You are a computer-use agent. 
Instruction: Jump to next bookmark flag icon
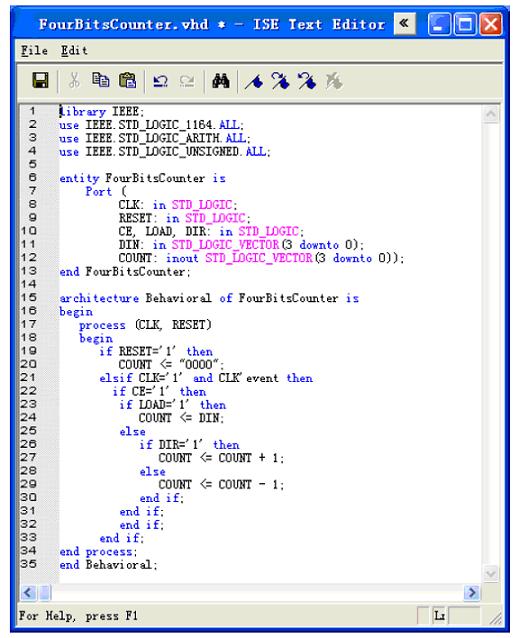[x=281, y=81]
